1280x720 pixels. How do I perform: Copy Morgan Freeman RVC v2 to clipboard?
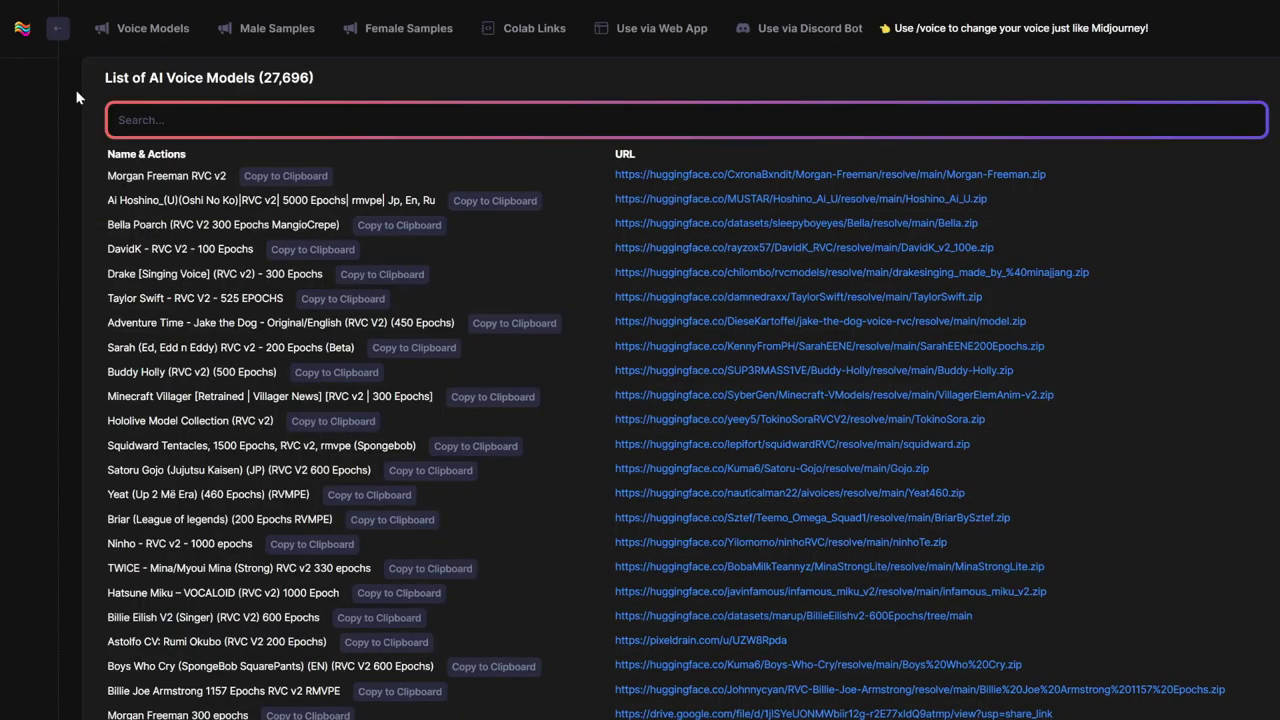click(x=285, y=176)
